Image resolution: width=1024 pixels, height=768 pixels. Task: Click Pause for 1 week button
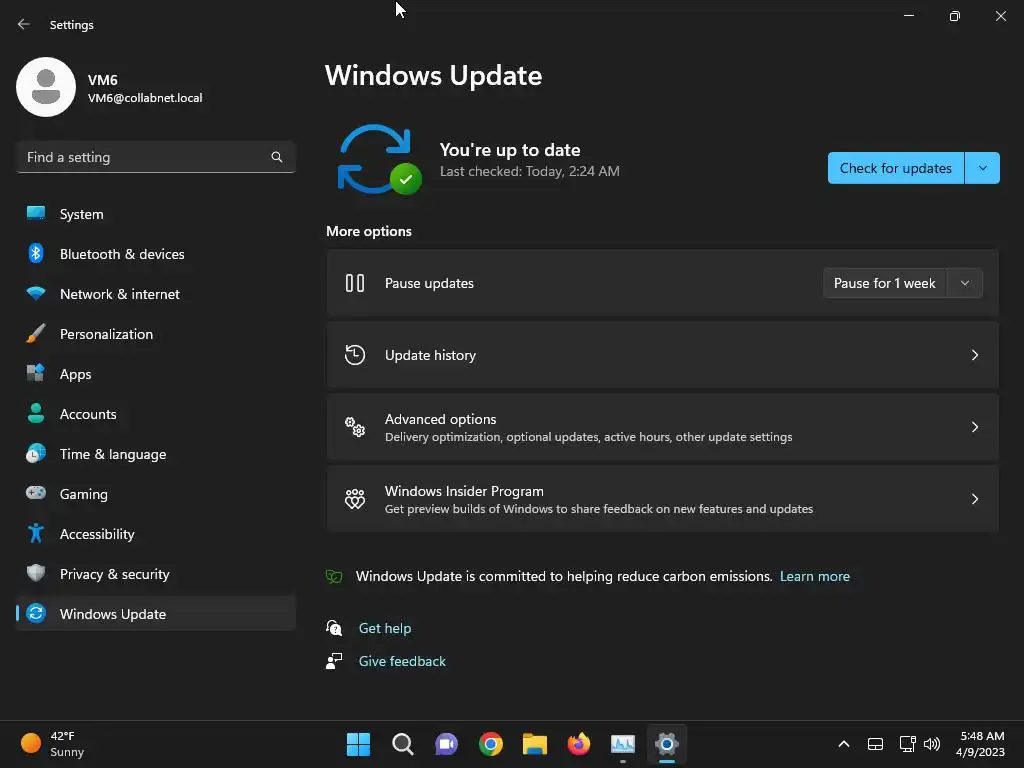[884, 283]
